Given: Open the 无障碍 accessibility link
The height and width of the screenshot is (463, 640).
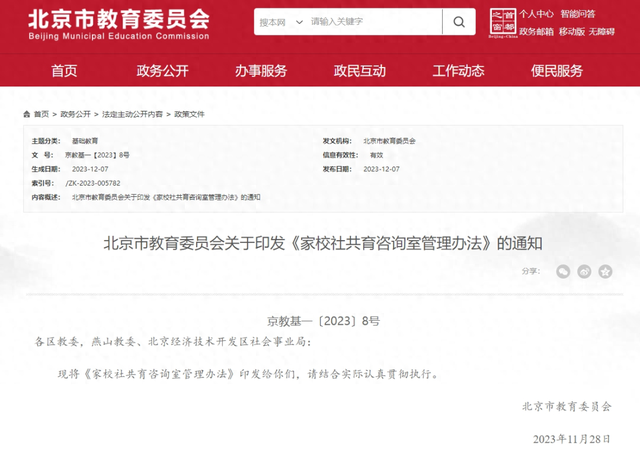Looking at the screenshot, I should [602, 31].
